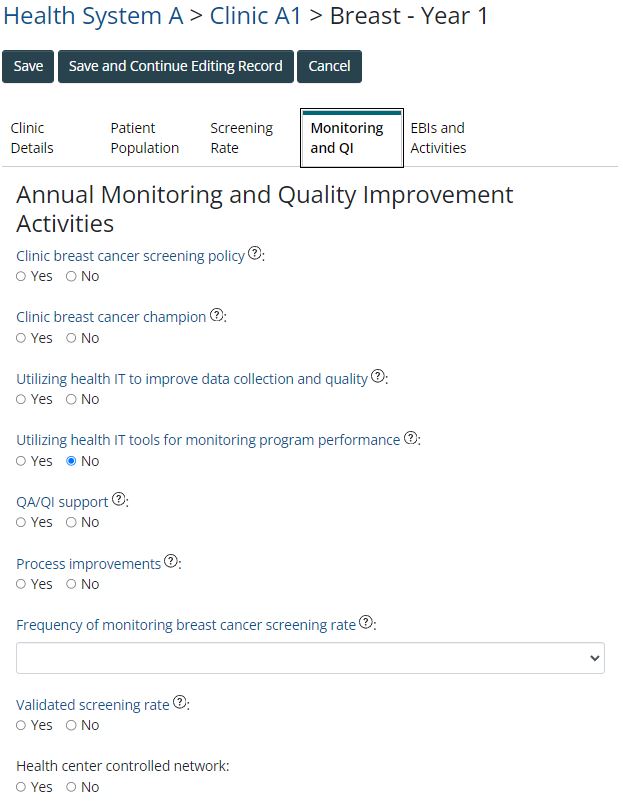Select Yes for QA/QI support
Image resolution: width=623 pixels, height=808 pixels.
click(x=21, y=523)
